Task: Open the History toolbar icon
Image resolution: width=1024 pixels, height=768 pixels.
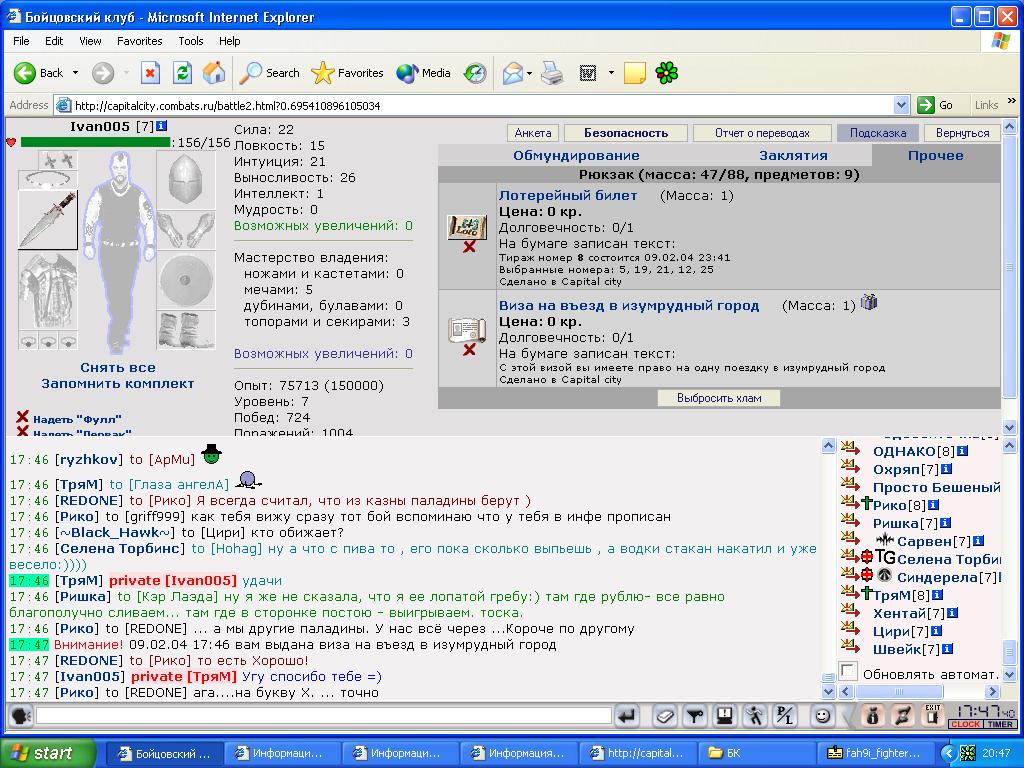Action: click(475, 73)
